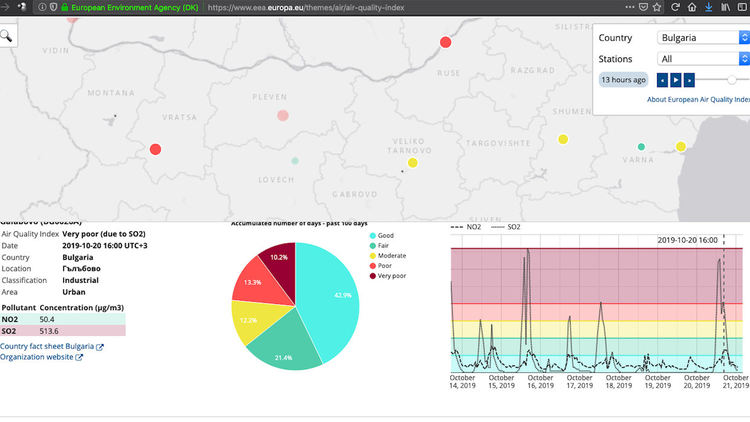Click yellow station marker at Veliko Tarnovo
This screenshot has height=422, width=750.
coord(412,162)
